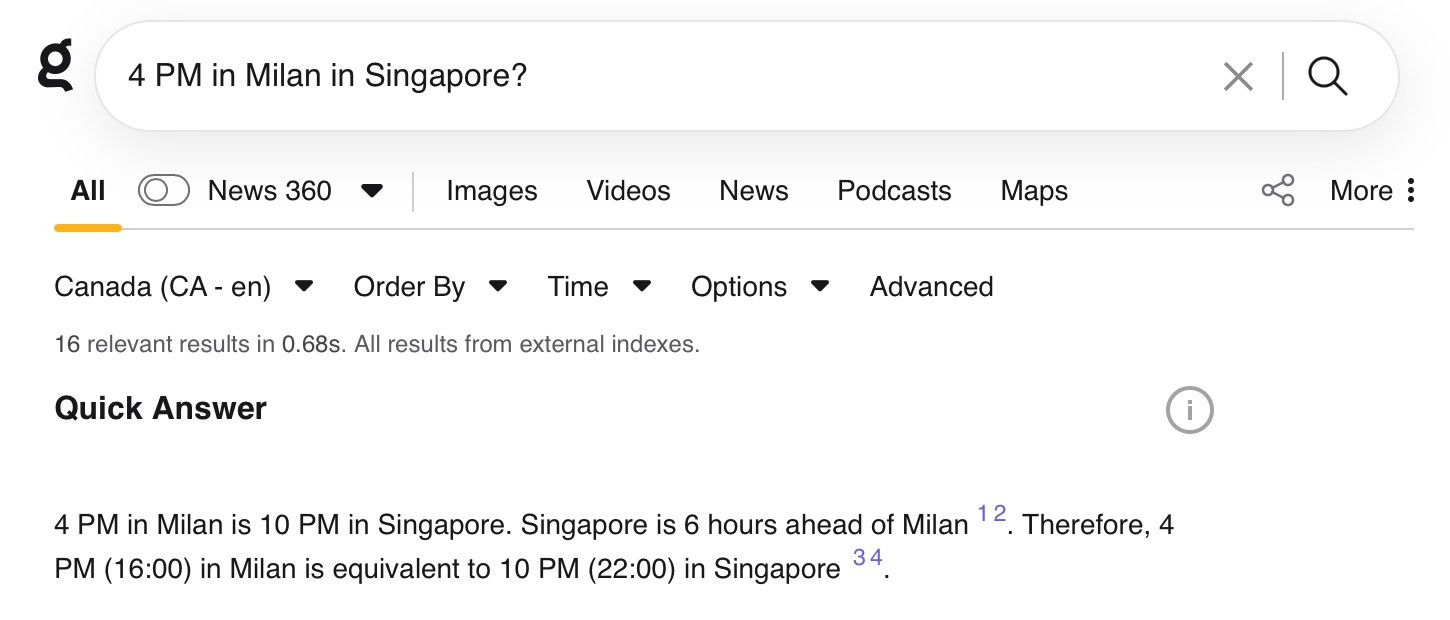Go to the Podcasts tab

pos(894,191)
